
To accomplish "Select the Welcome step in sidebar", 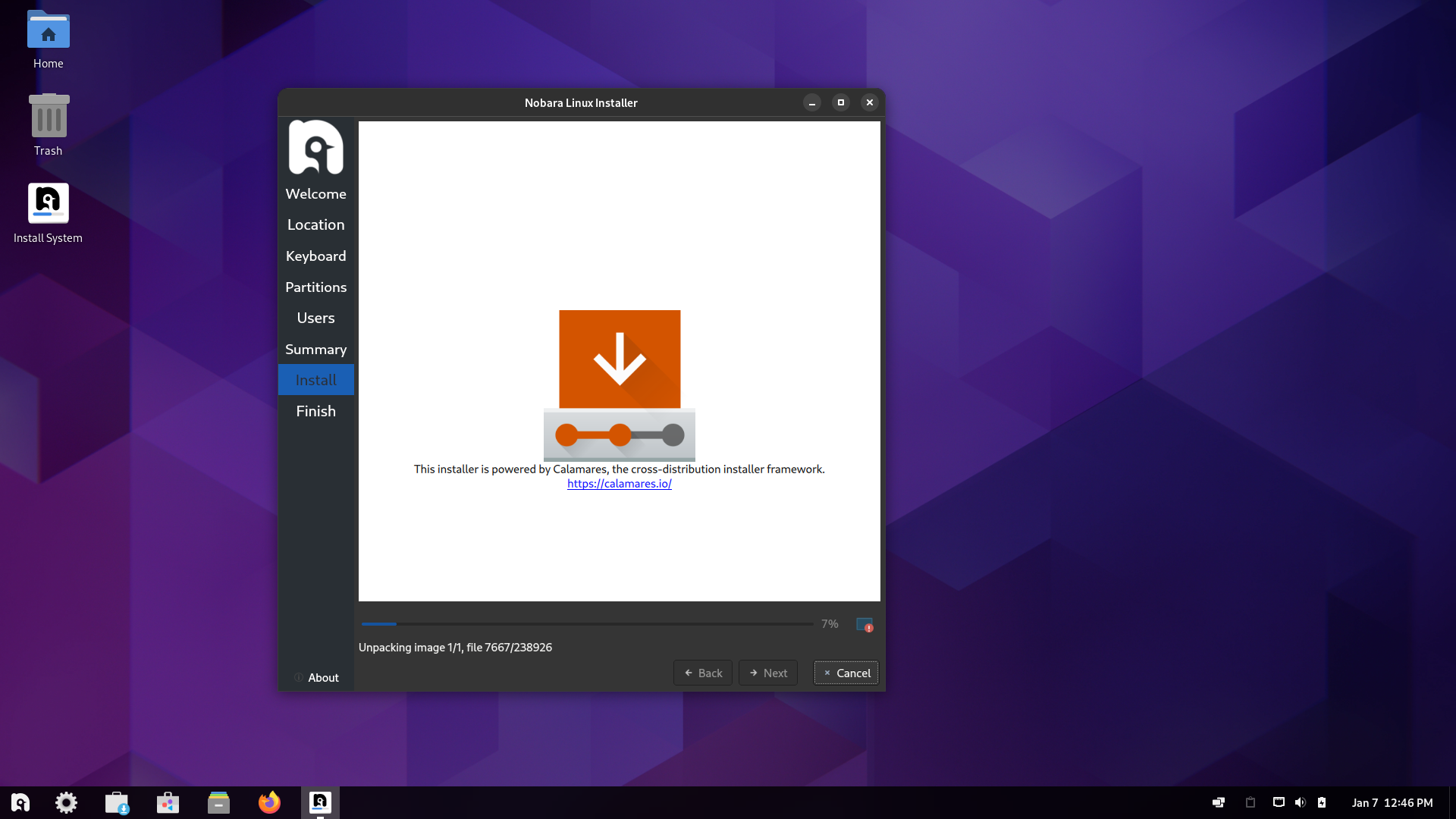I will coord(315,193).
